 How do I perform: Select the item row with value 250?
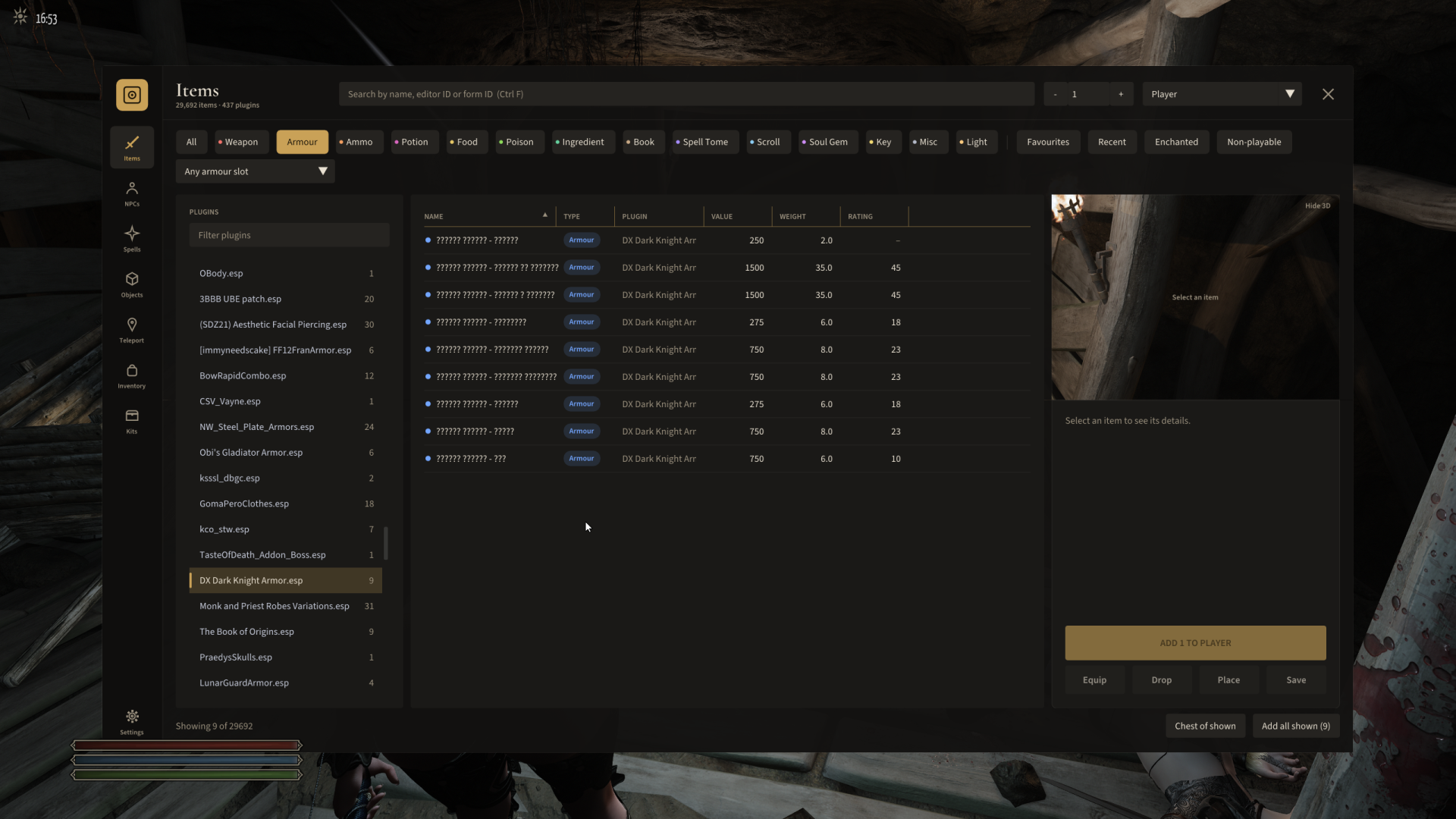(x=726, y=240)
